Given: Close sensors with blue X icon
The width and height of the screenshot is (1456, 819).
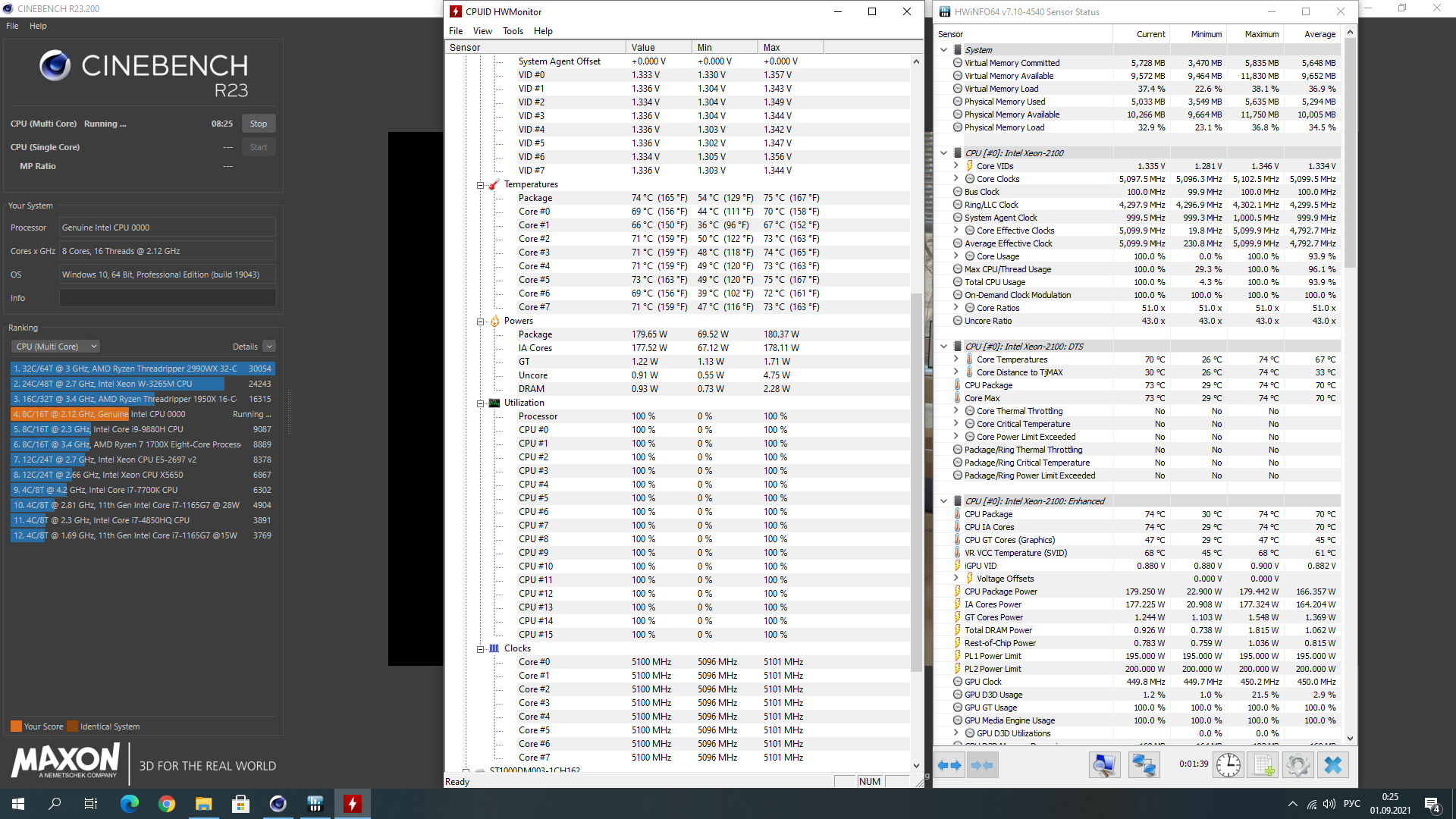Looking at the screenshot, I should click(x=1332, y=765).
